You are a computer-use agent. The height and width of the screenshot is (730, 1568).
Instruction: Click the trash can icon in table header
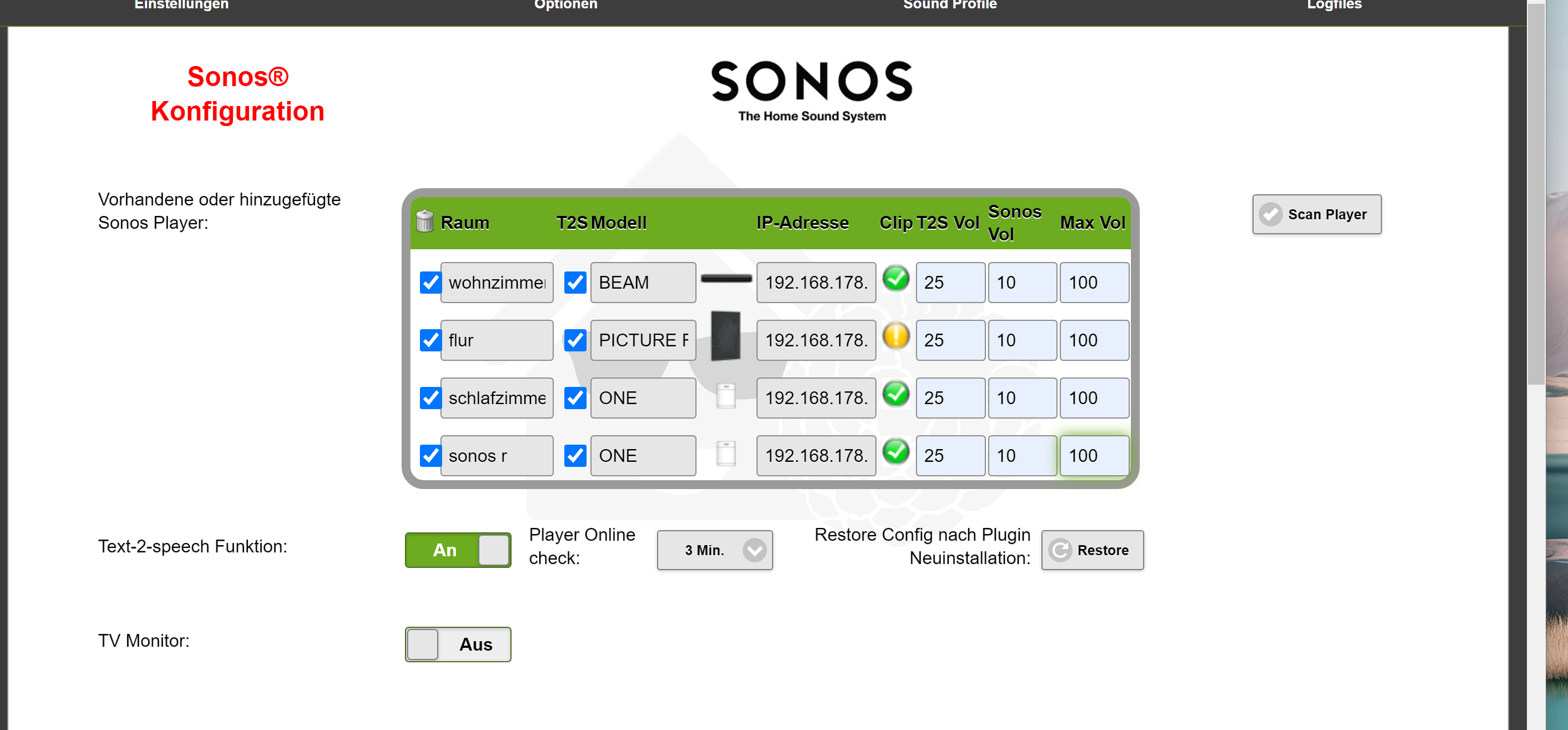[424, 221]
